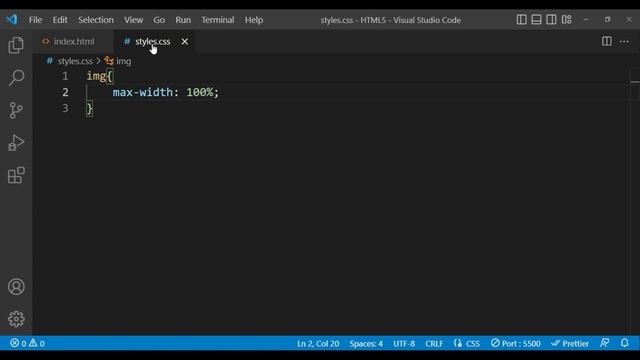Image resolution: width=640 pixels, height=360 pixels.
Task: Open the Search view
Action: 16,78
